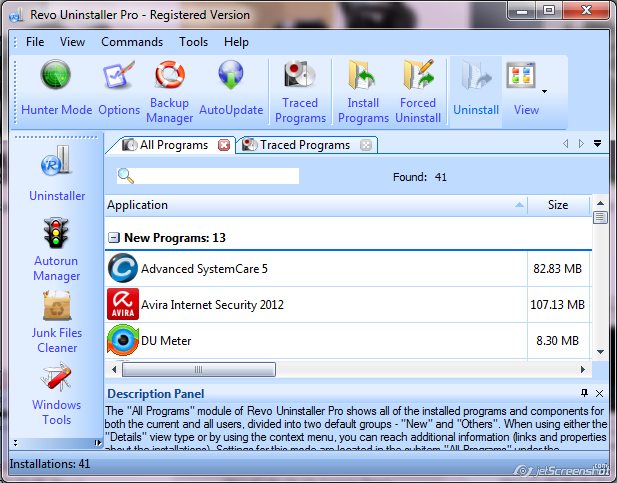This screenshot has width=617, height=483.
Task: Click the Advanced SystemCare 5 icon
Action: [x=123, y=268]
